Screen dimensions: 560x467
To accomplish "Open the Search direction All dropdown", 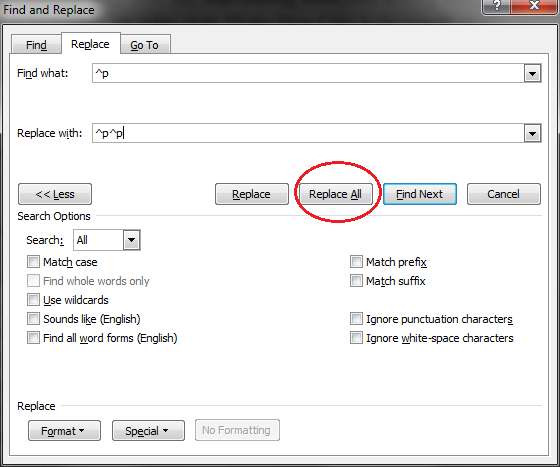I will 131,240.
